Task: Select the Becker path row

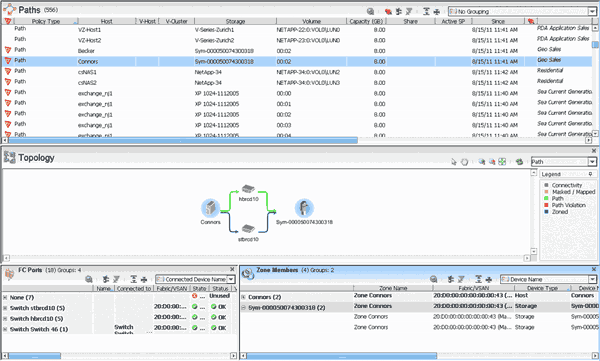Action: 297,51
